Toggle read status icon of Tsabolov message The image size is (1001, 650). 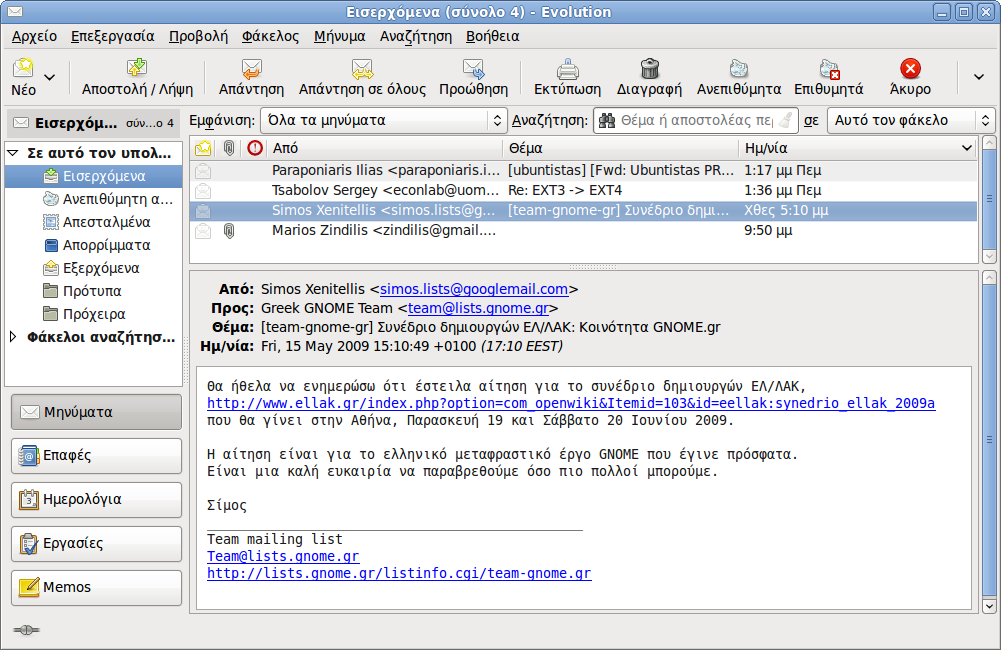pyautogui.click(x=203, y=190)
